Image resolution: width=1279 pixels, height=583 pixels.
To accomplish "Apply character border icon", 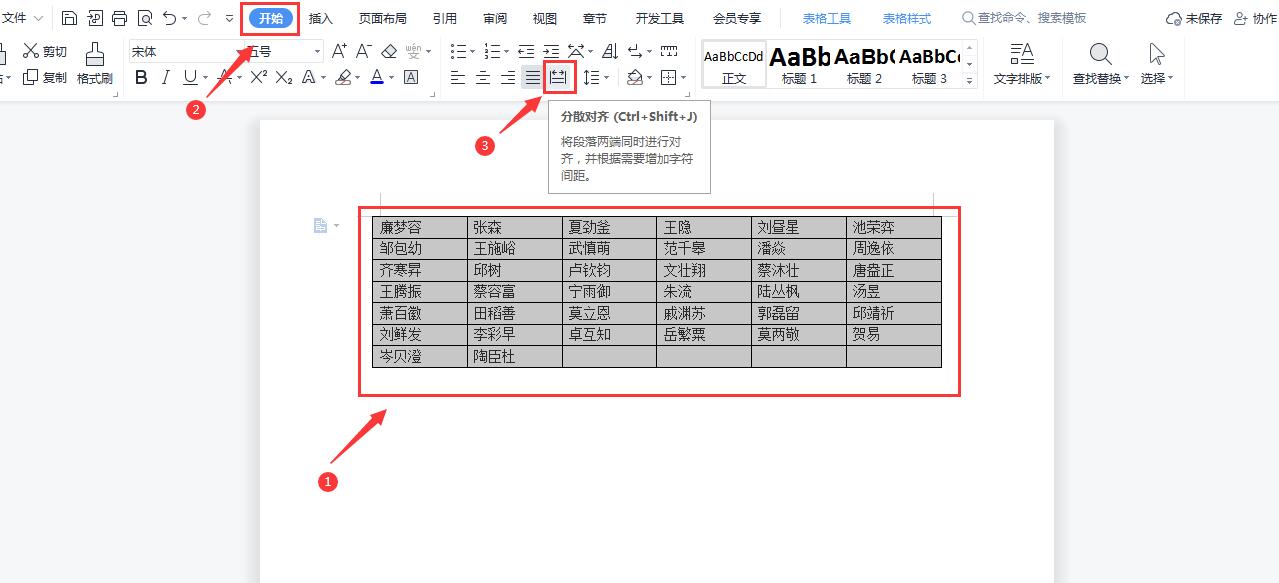I will (x=411, y=77).
